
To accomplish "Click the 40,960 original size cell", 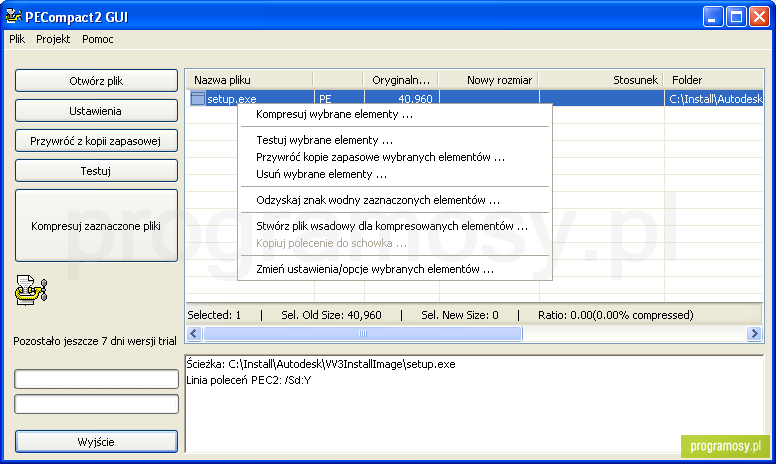I will pyautogui.click(x=415, y=99).
